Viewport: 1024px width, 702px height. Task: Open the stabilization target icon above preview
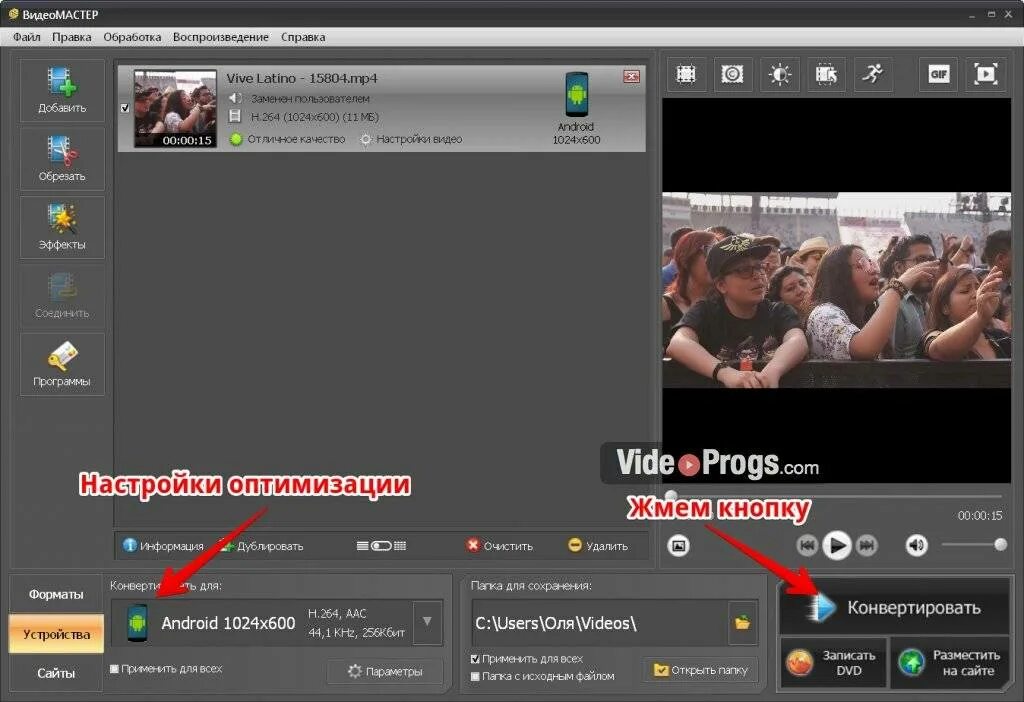tap(732, 74)
